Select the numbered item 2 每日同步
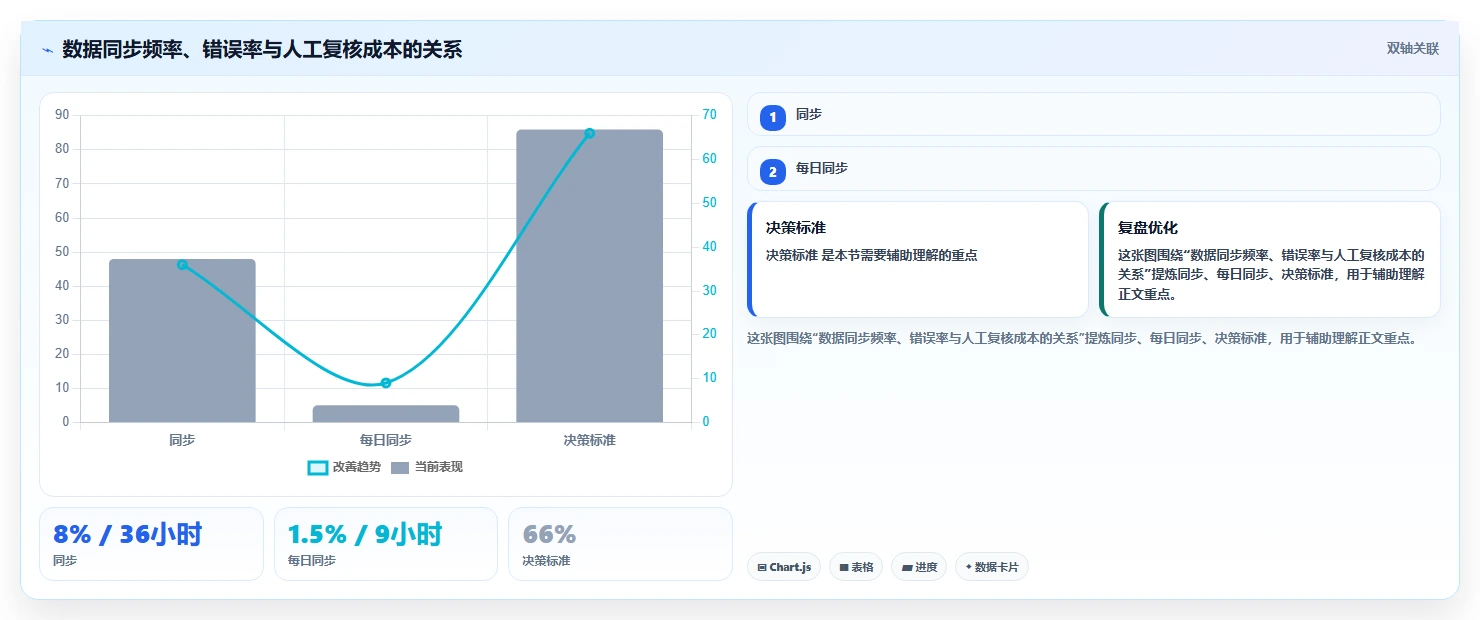The width and height of the screenshot is (1480, 620). click(x=1093, y=169)
